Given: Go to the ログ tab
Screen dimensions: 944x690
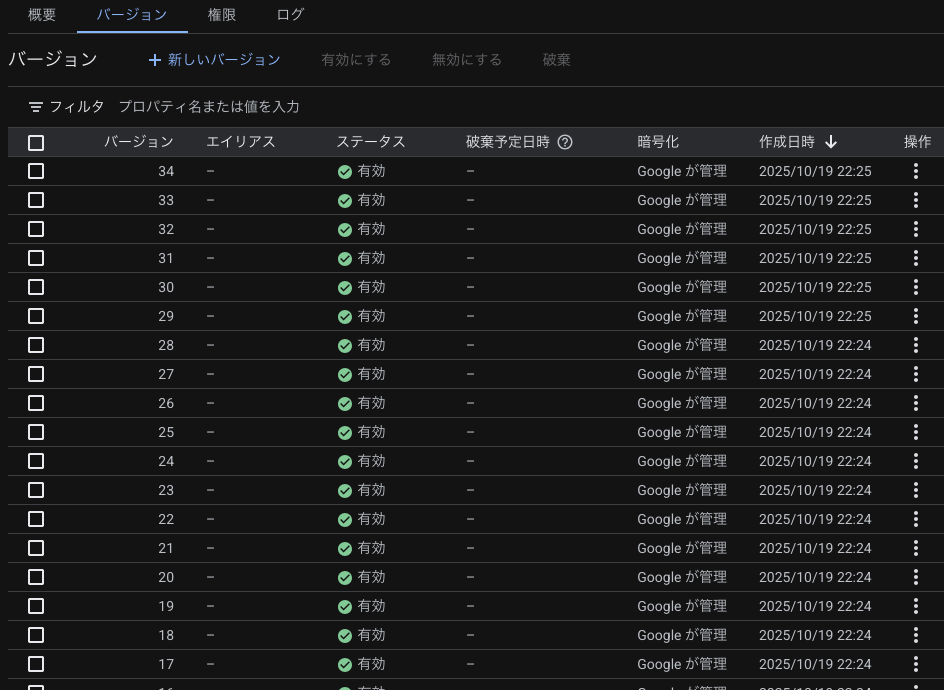Looking at the screenshot, I should coord(290,15).
